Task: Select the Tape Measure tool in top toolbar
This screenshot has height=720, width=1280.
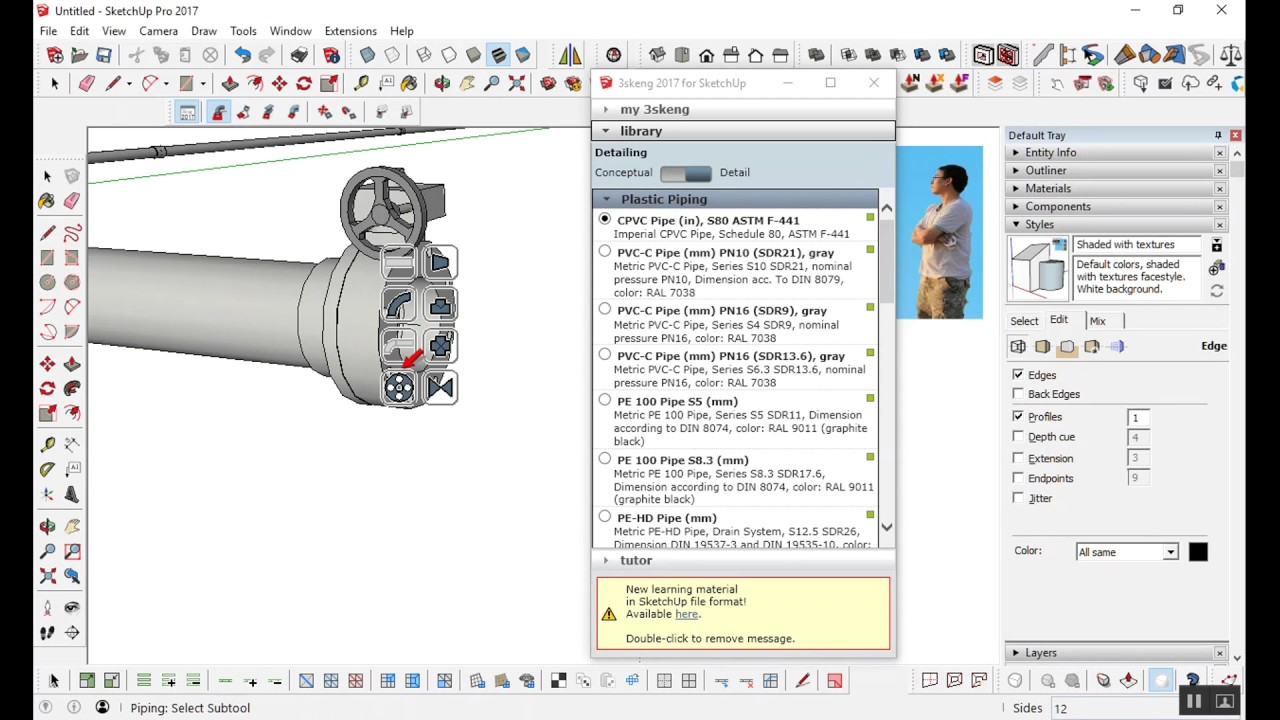Action: (x=361, y=84)
